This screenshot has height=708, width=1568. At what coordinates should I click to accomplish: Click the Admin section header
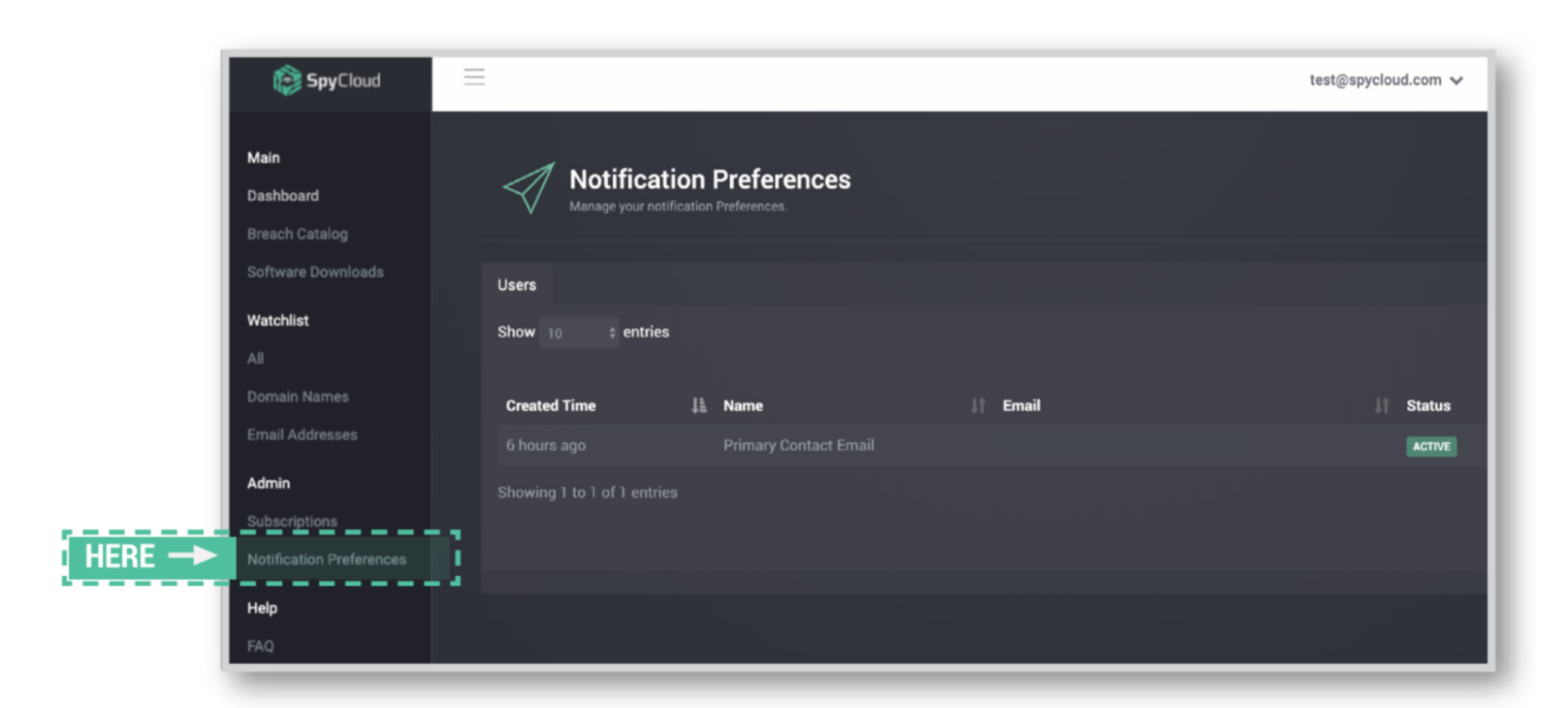pyautogui.click(x=268, y=483)
